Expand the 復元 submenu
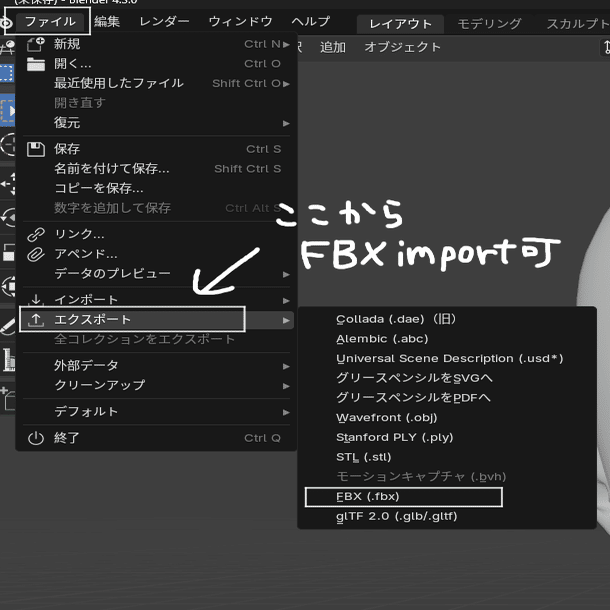Screen dimensions: 610x610 pyautogui.click(x=156, y=123)
